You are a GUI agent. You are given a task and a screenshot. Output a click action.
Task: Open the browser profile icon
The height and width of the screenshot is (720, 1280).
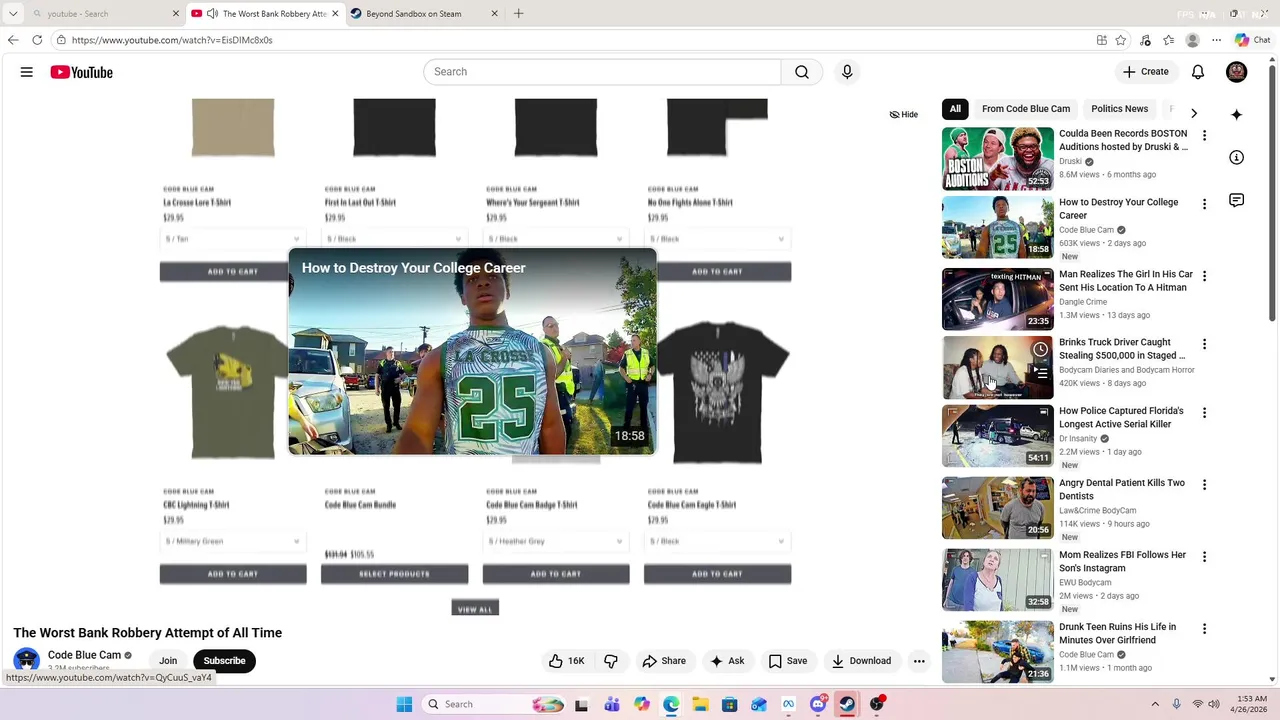click(1192, 40)
